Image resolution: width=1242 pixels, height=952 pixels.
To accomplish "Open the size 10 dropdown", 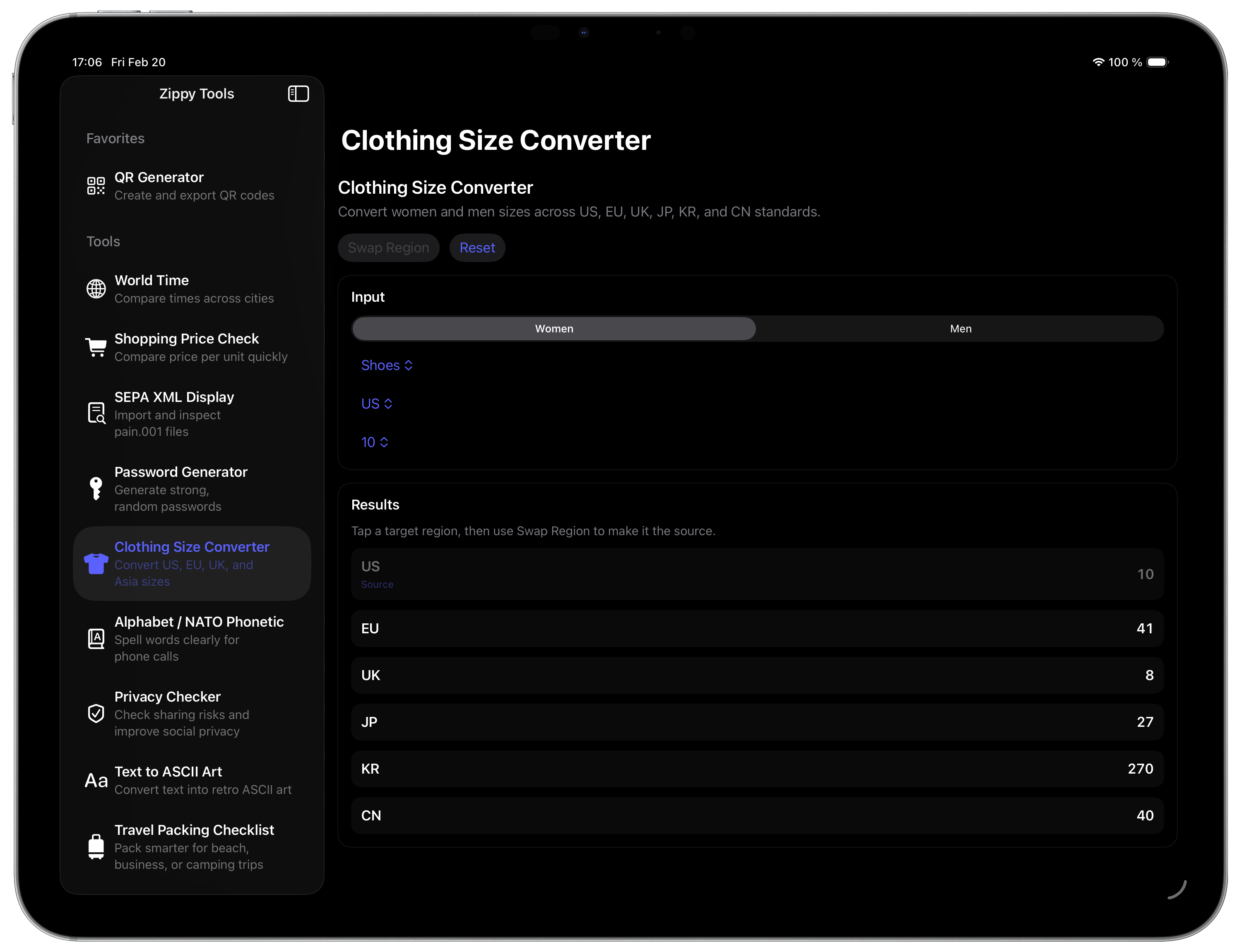I will [374, 442].
